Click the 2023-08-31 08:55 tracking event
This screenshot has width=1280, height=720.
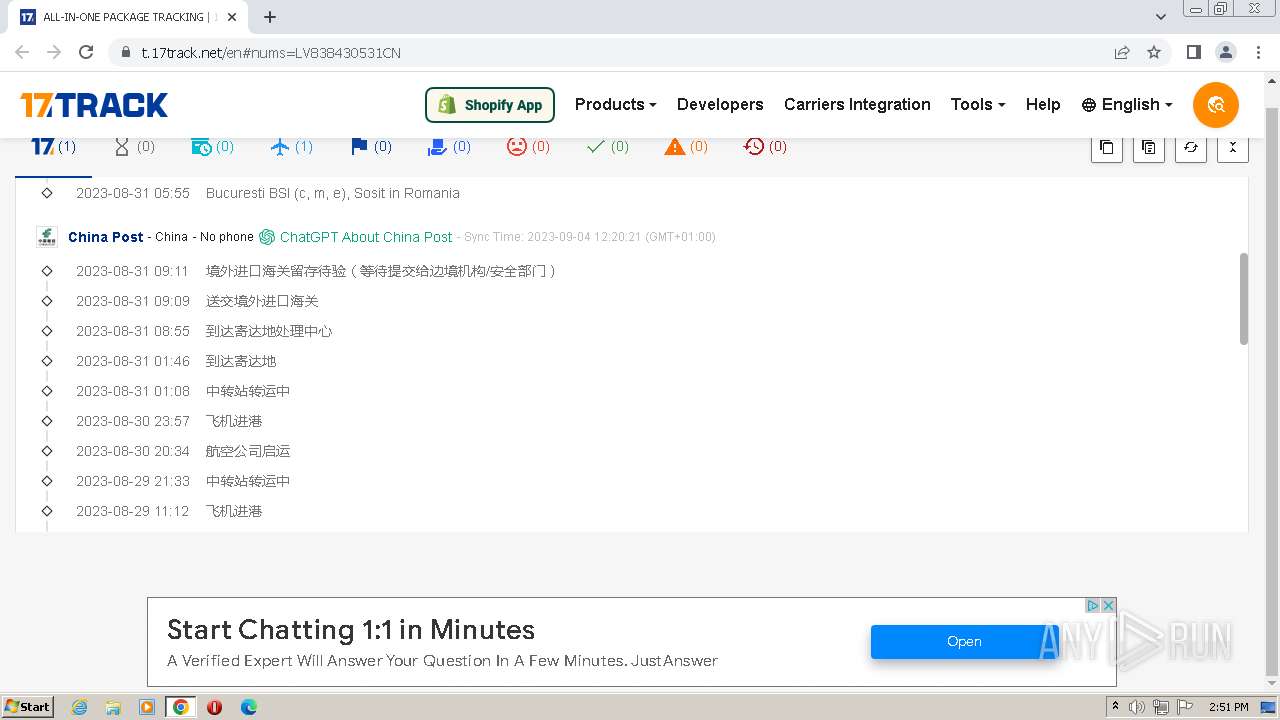(204, 331)
